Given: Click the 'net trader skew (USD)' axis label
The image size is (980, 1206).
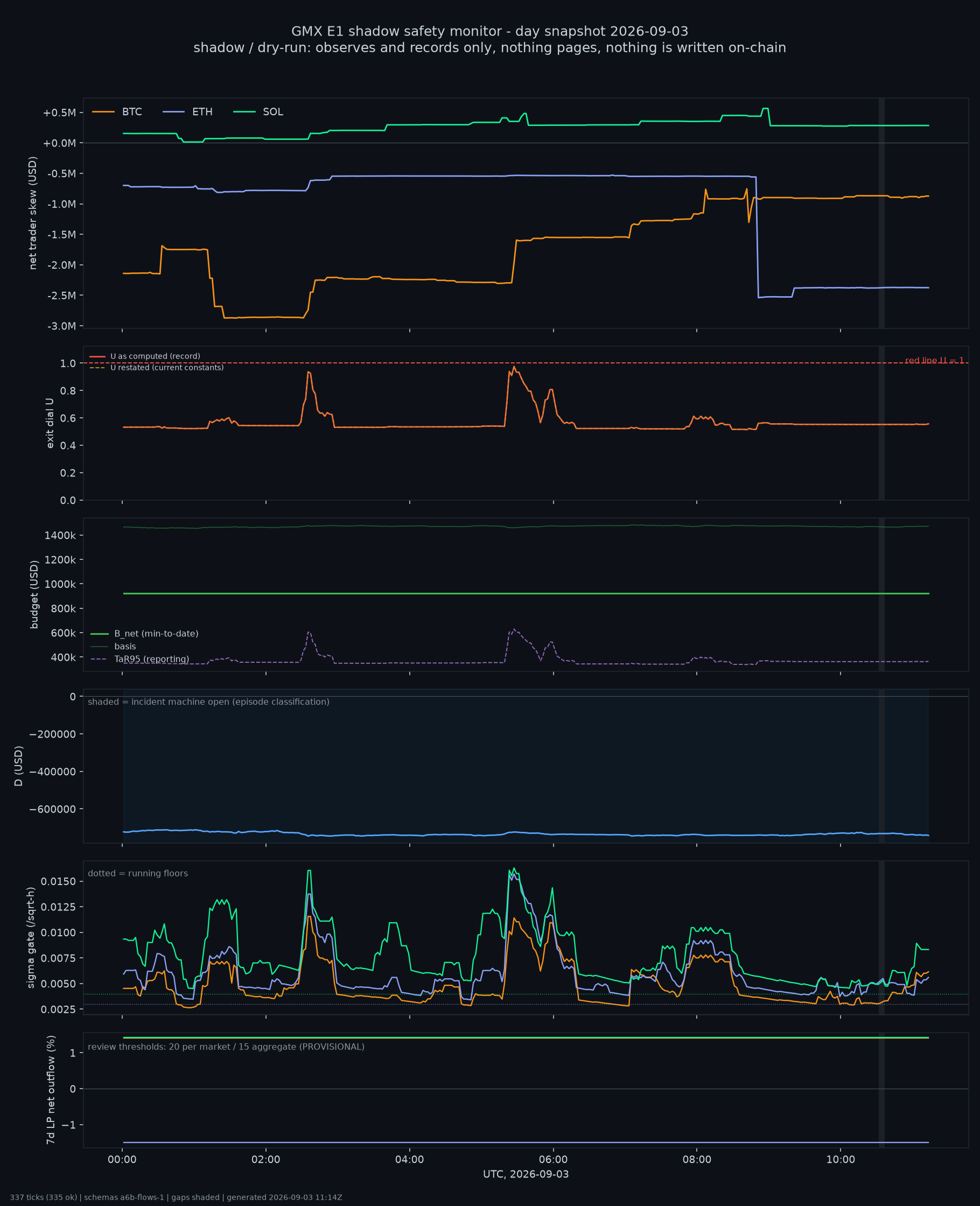Looking at the screenshot, I should [33, 213].
